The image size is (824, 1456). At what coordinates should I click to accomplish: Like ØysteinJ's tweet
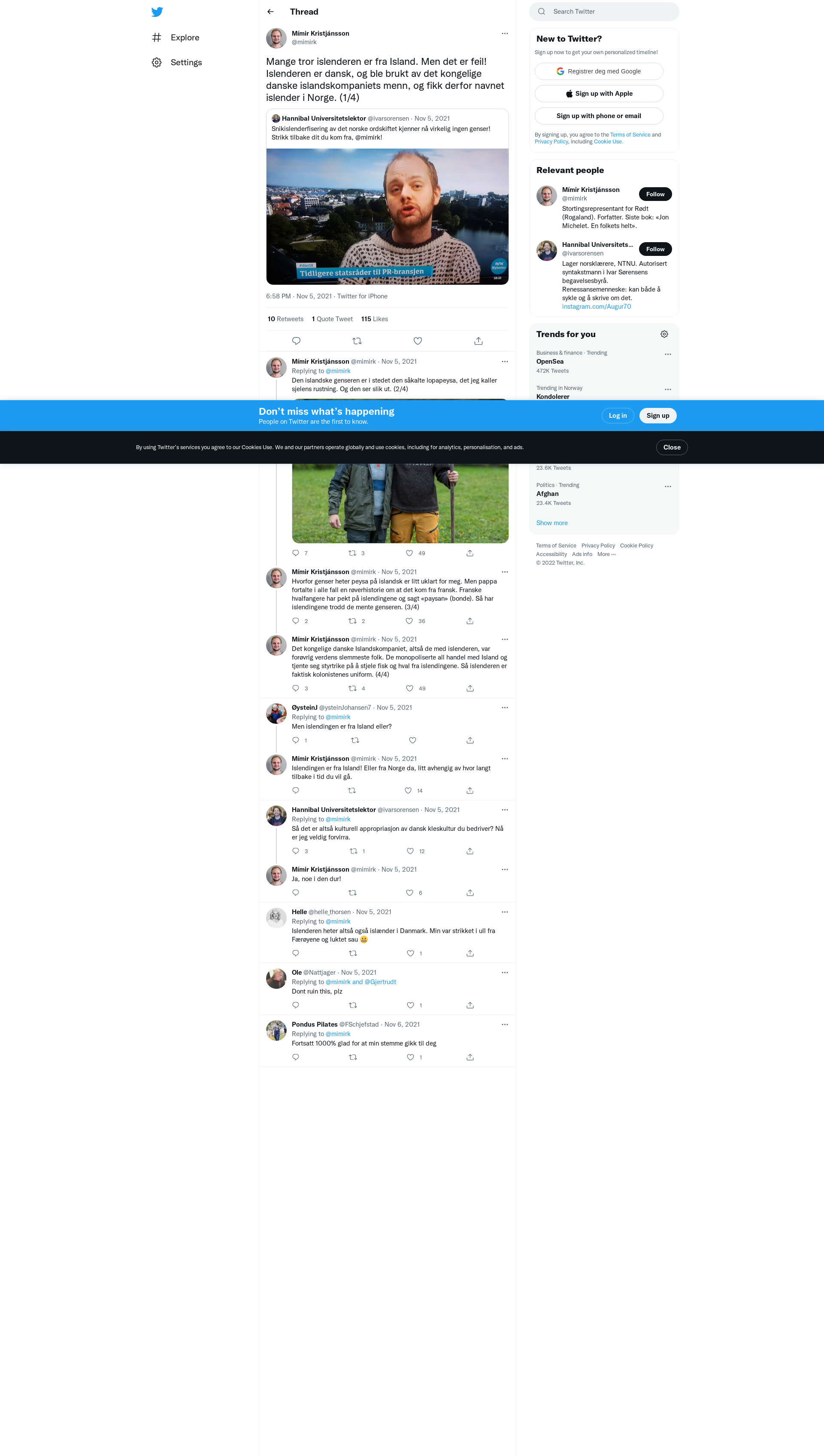coord(412,741)
